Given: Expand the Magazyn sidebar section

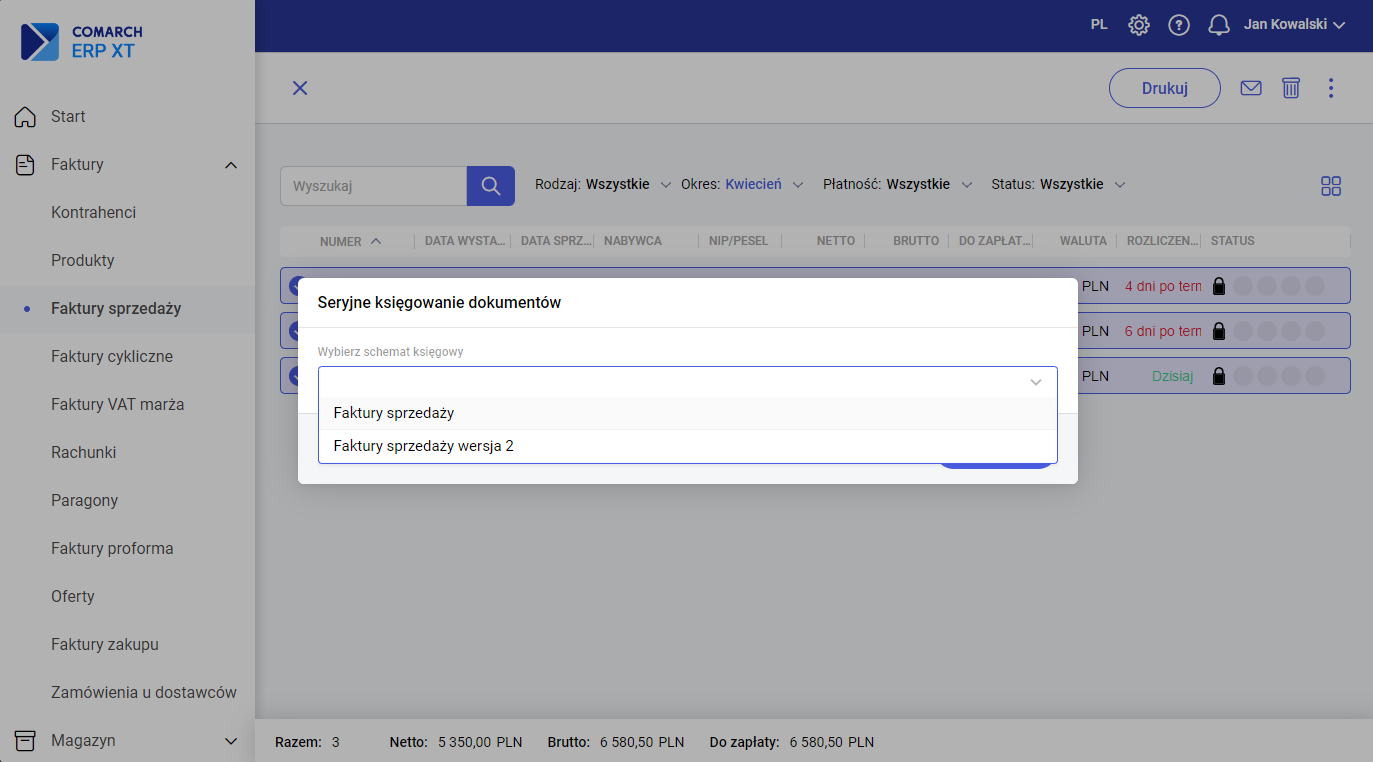Looking at the screenshot, I should [231, 741].
